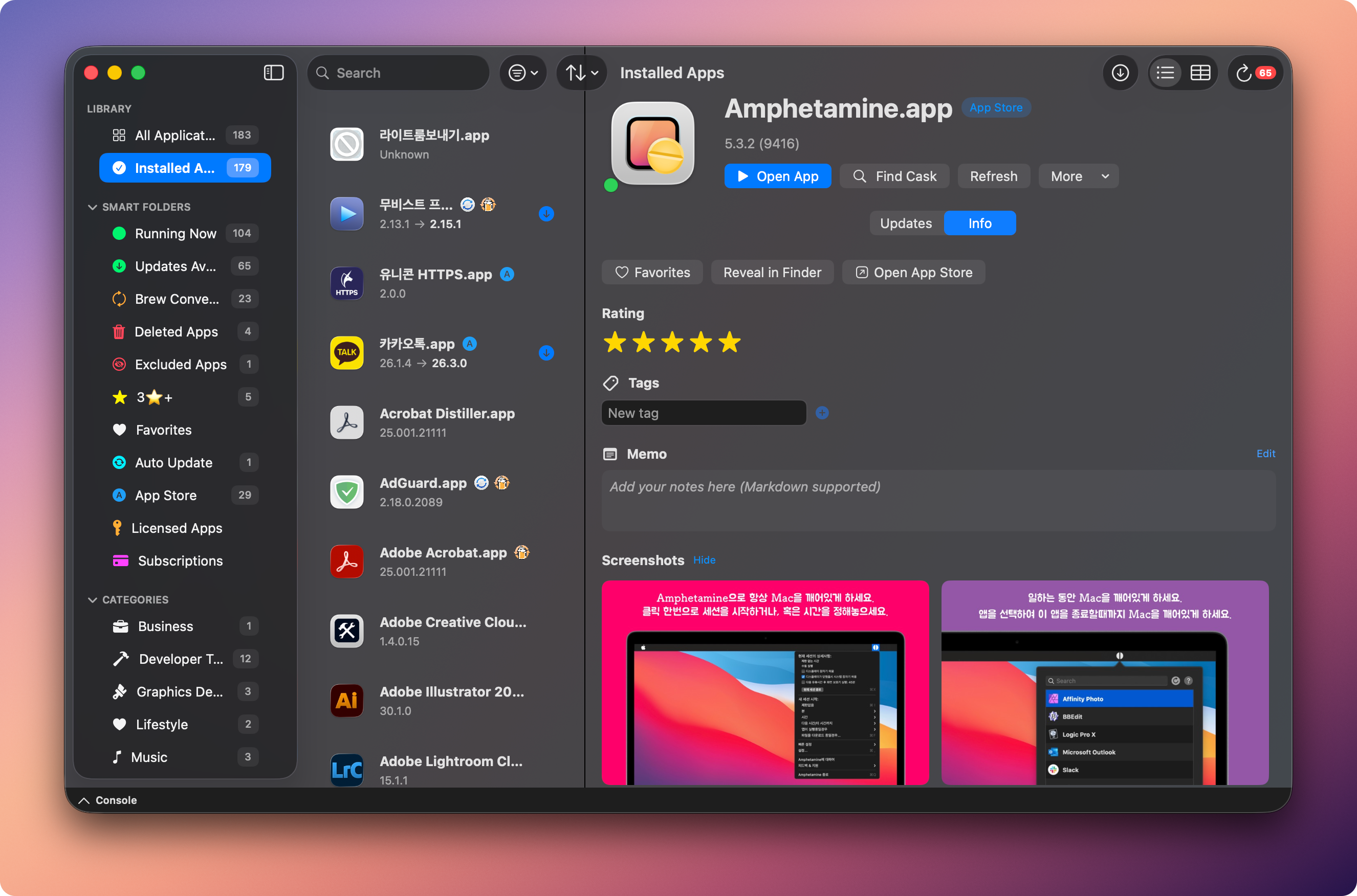Switch to list view mode
1357x896 pixels.
[x=1165, y=73]
